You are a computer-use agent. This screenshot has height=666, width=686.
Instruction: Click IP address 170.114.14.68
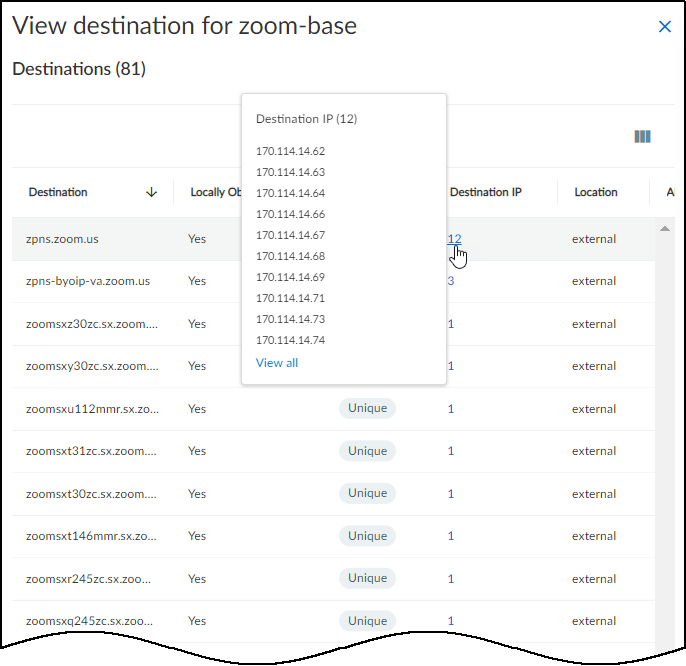pyautogui.click(x=290, y=256)
